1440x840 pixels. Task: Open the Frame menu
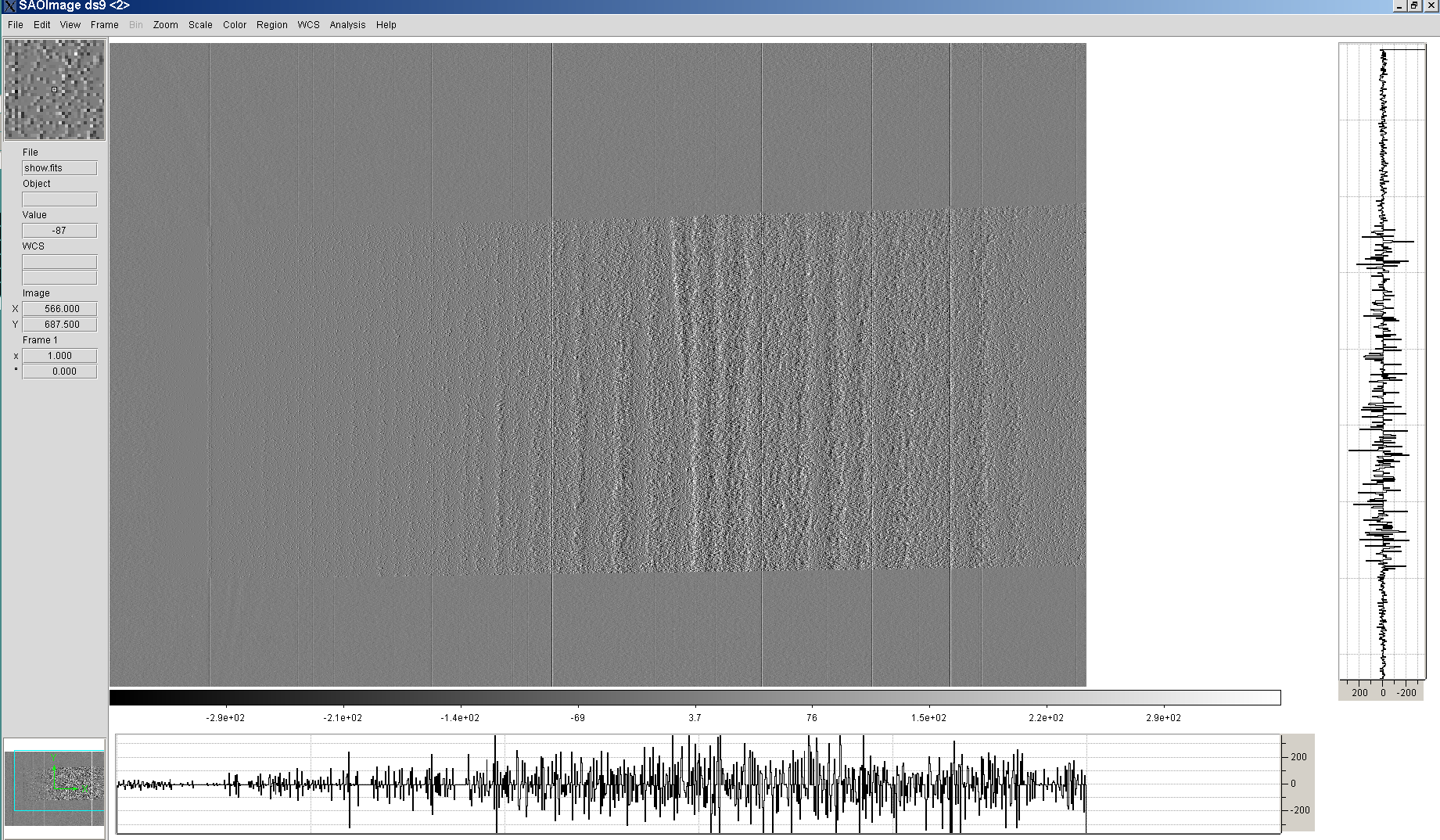(104, 25)
